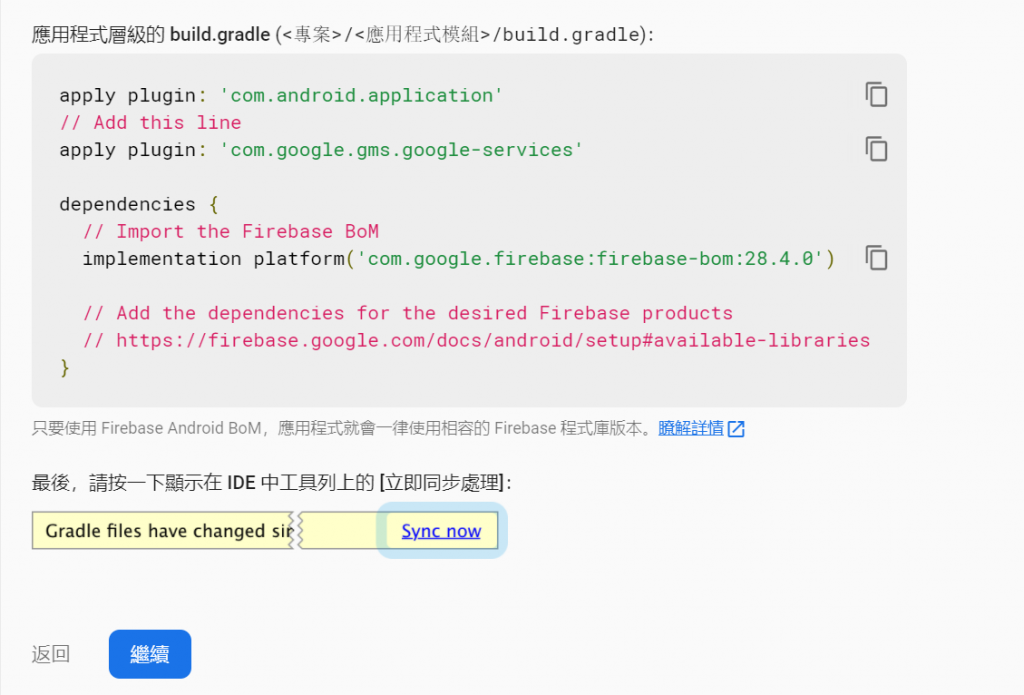Click the firebase-bom:28.4.0 dependency string

(x=590, y=258)
